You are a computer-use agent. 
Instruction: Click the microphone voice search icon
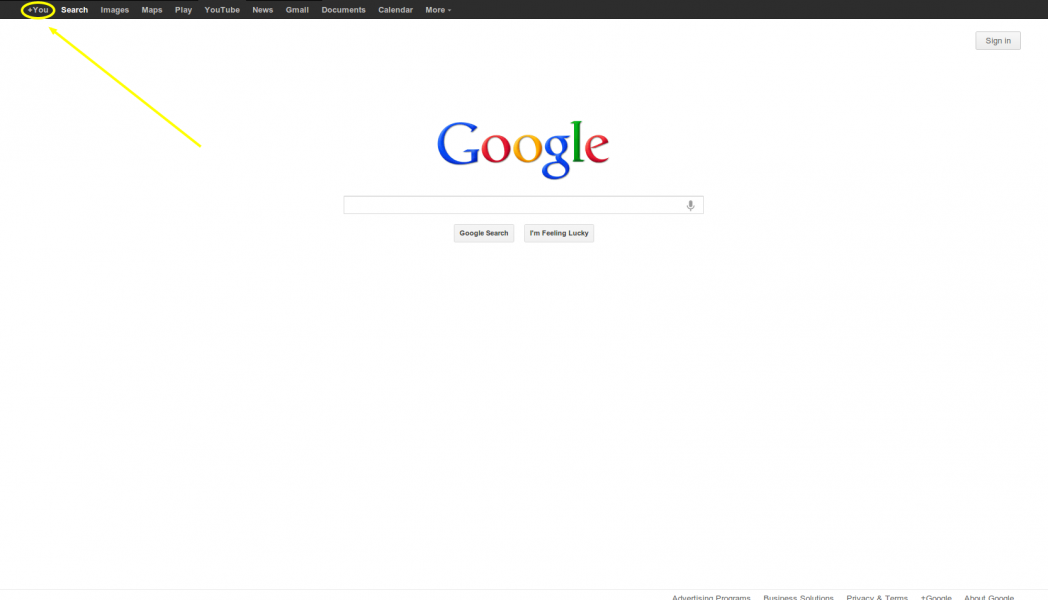click(x=690, y=205)
